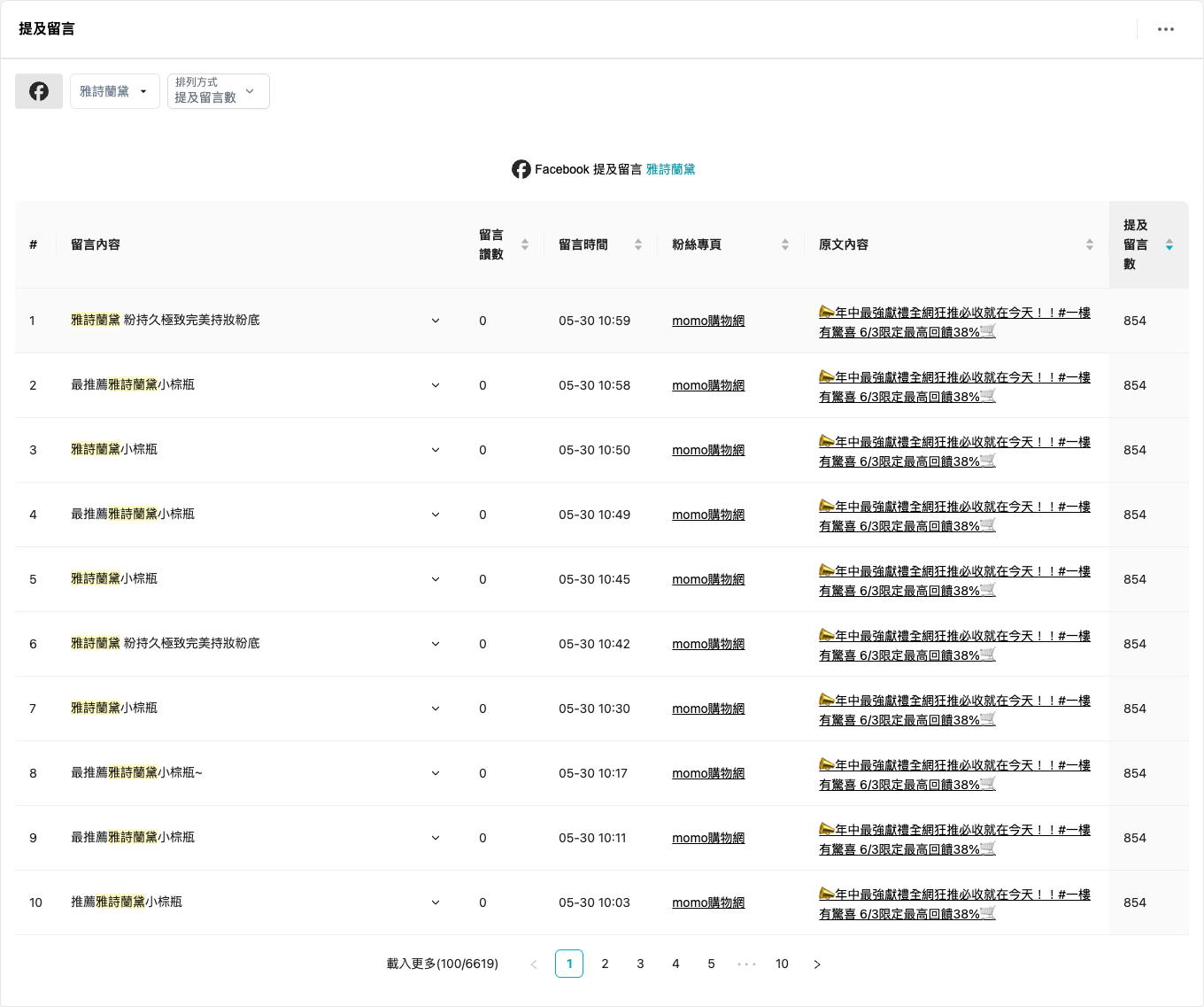Sort table by 原文內容 column
The width and height of the screenshot is (1204, 1007).
point(1090,244)
